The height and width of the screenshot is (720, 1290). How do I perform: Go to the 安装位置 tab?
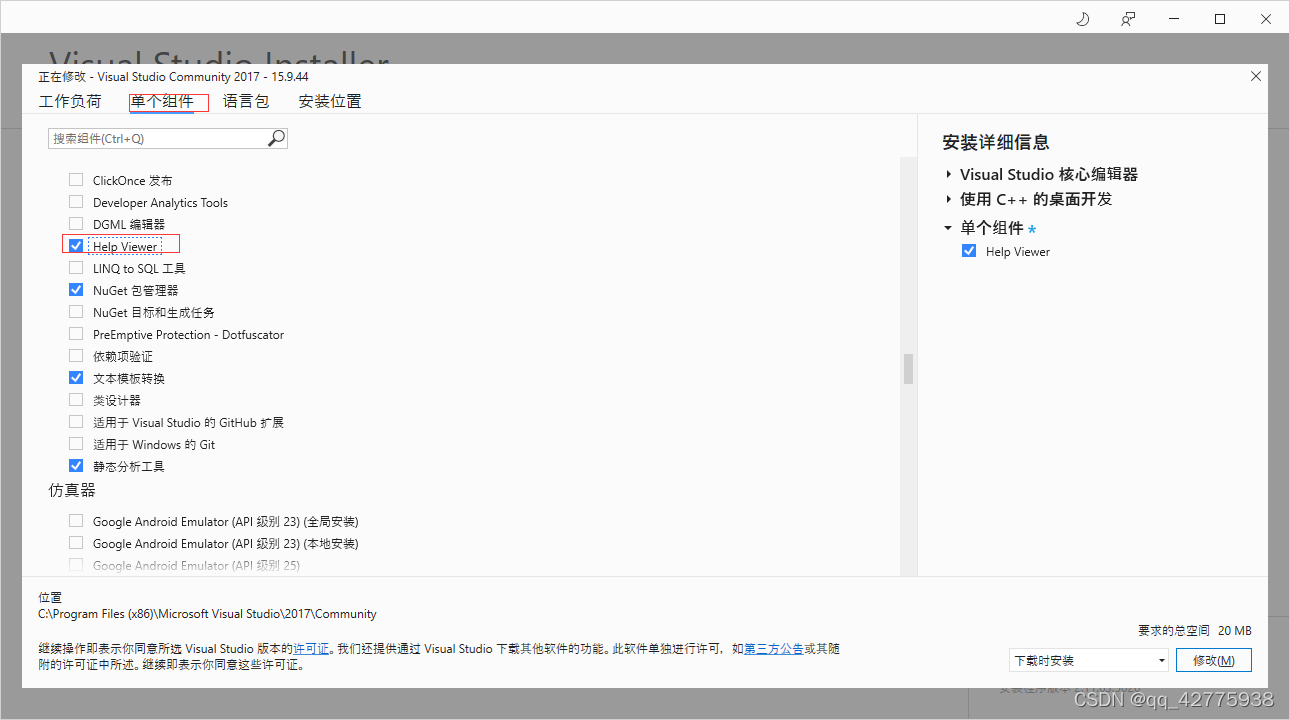[x=330, y=101]
